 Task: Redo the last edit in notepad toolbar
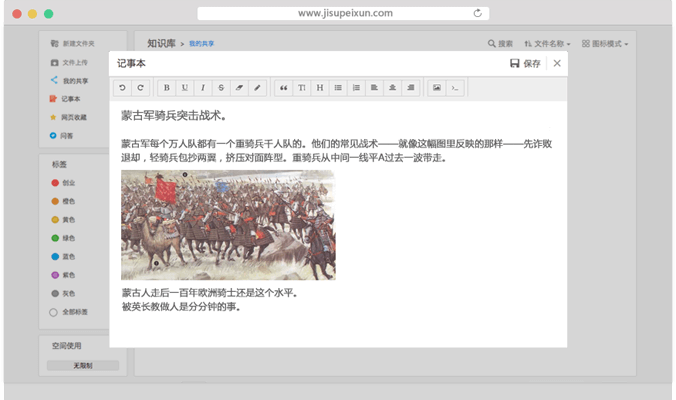(141, 88)
